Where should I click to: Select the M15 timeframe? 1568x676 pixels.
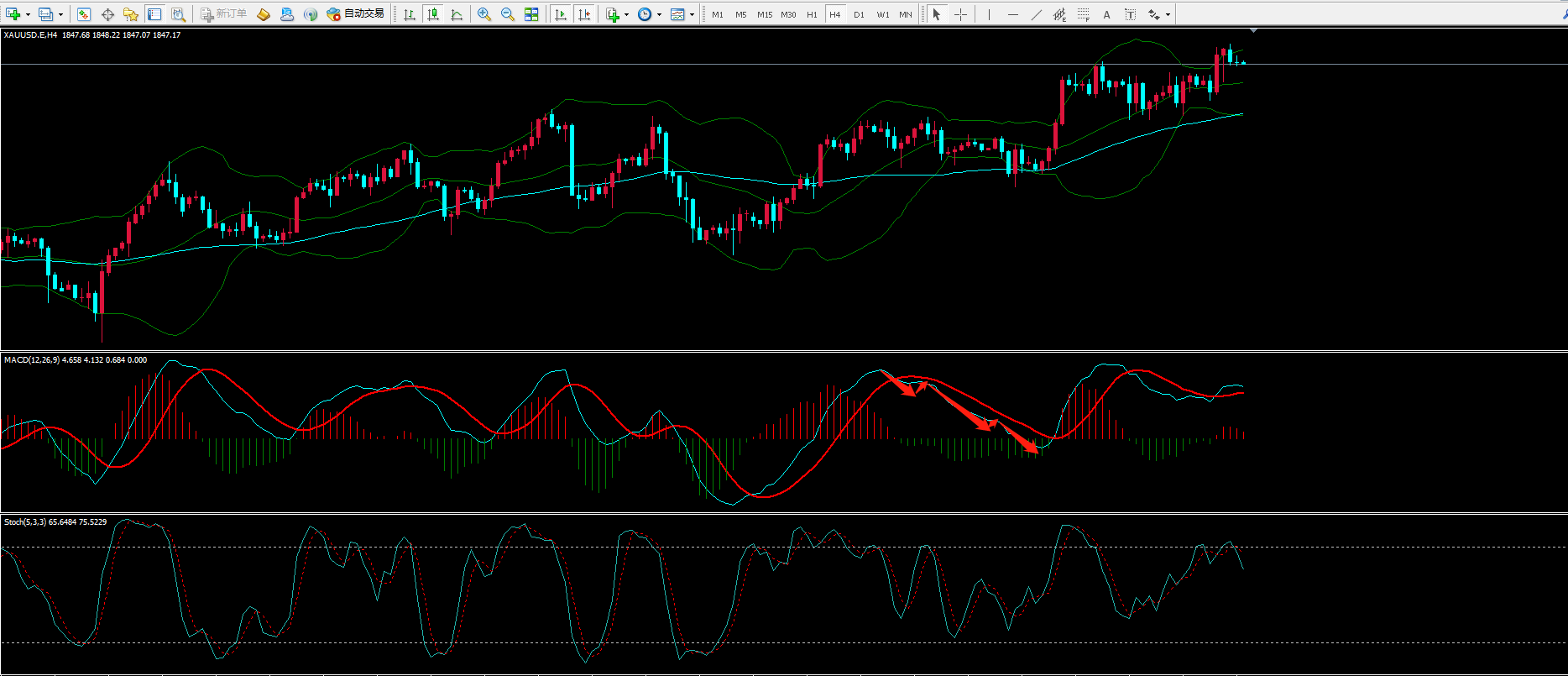(x=764, y=14)
